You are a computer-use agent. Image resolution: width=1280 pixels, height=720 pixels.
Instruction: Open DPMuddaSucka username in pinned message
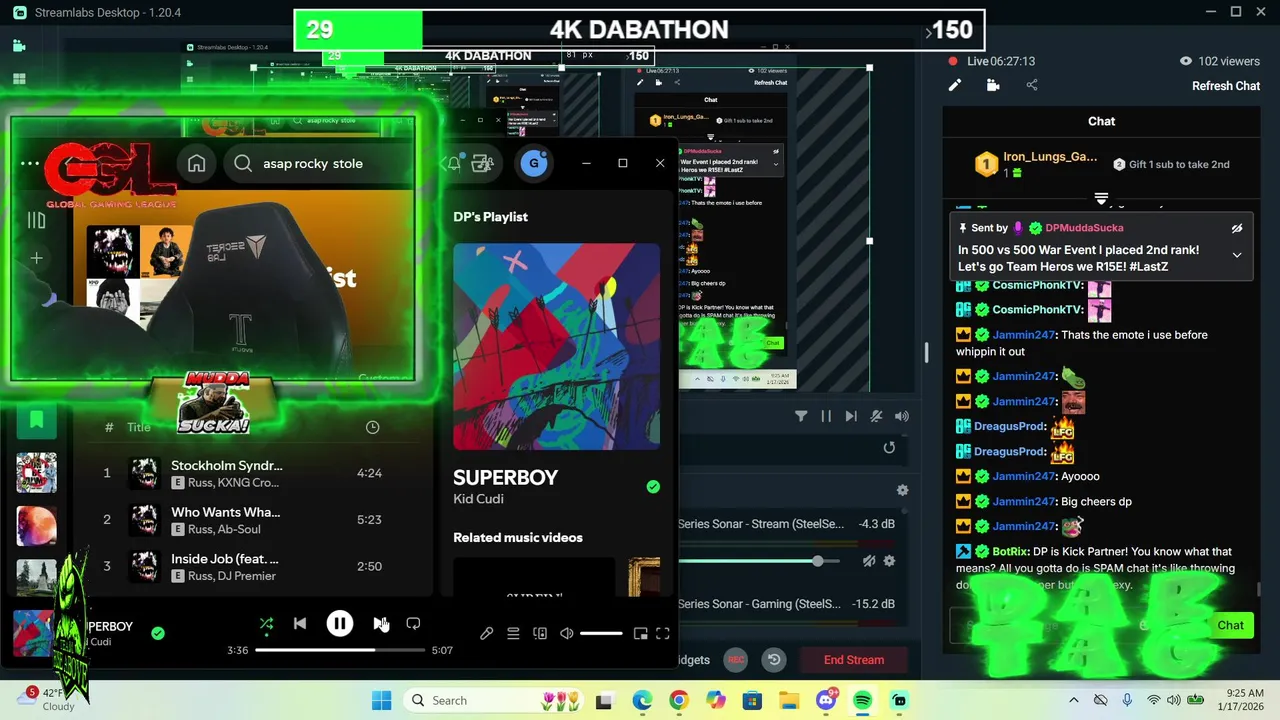tap(1084, 228)
